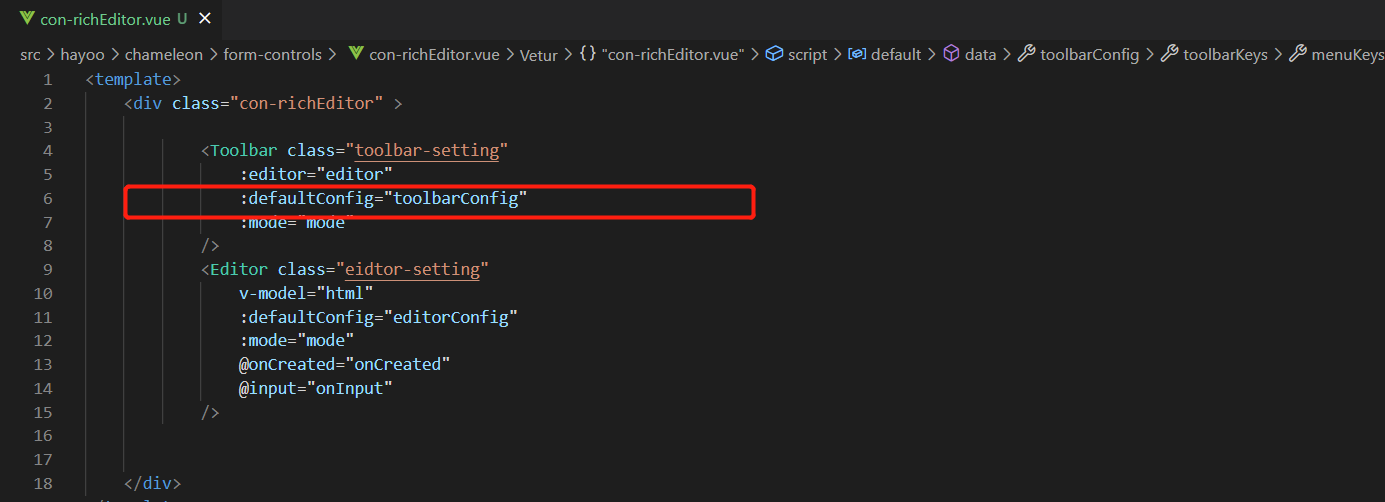Screen dimensions: 1385x502
Task: Select the con-richEditor.vue editor tab
Action: pos(111,19)
